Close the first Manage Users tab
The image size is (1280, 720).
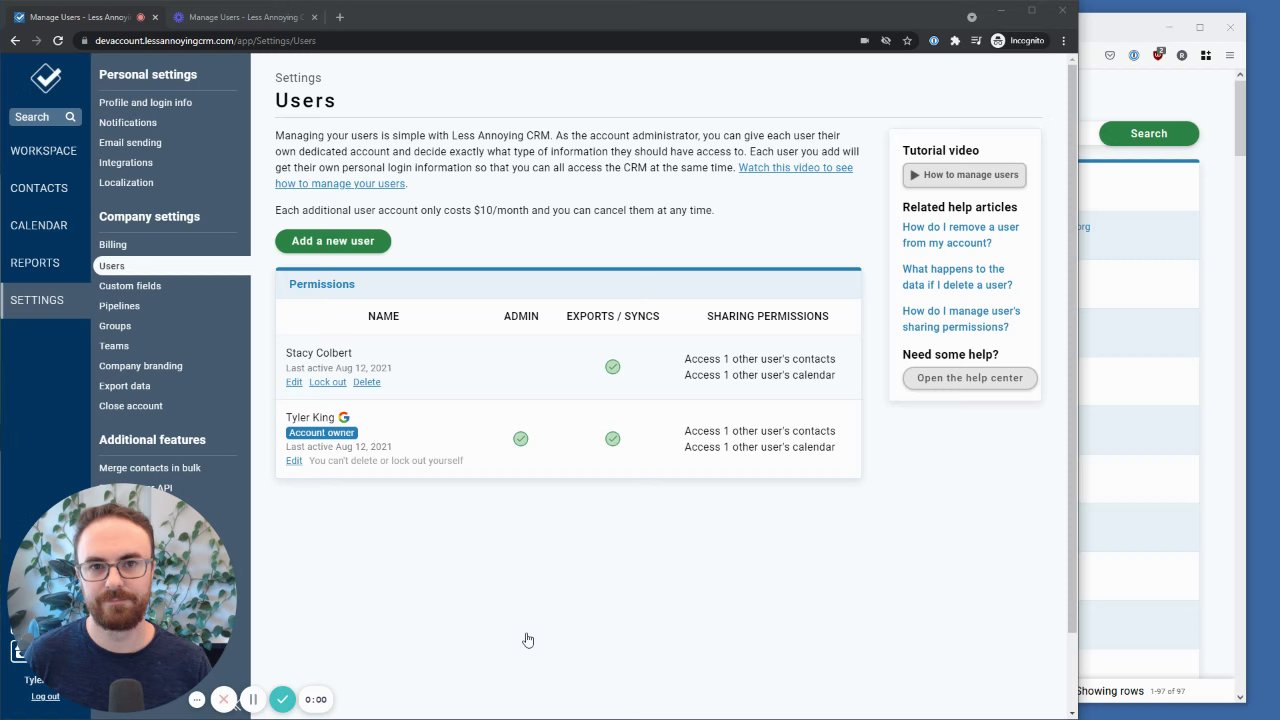[x=155, y=17]
